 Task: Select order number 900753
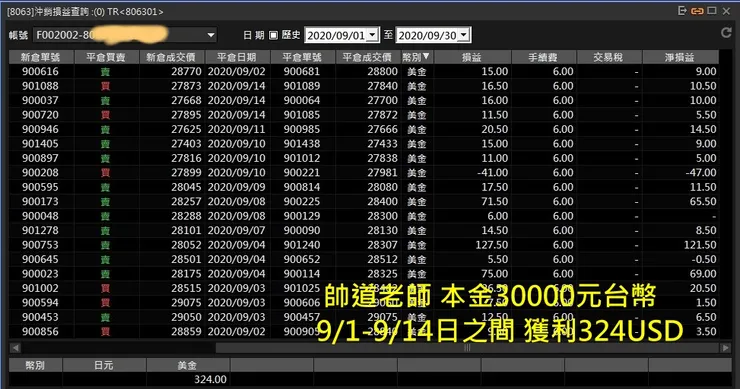point(41,245)
